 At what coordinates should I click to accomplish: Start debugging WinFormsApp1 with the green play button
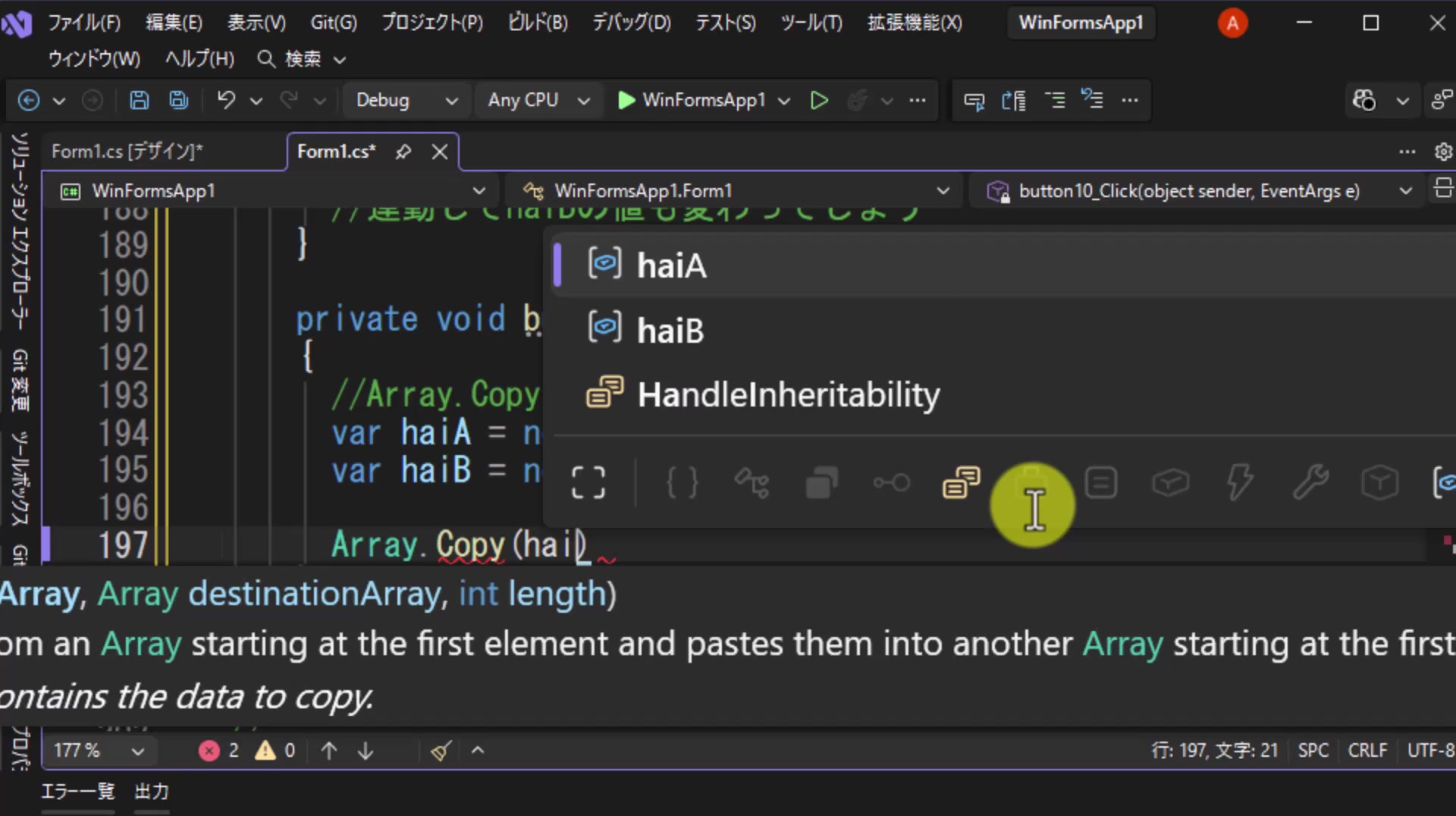[692, 100]
